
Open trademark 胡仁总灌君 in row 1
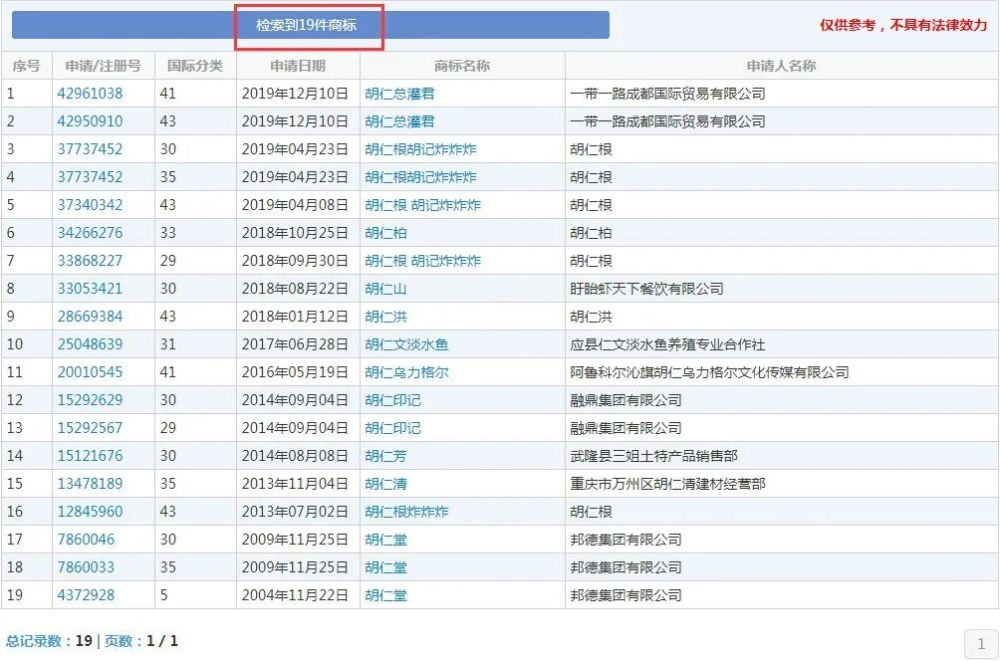(400, 93)
